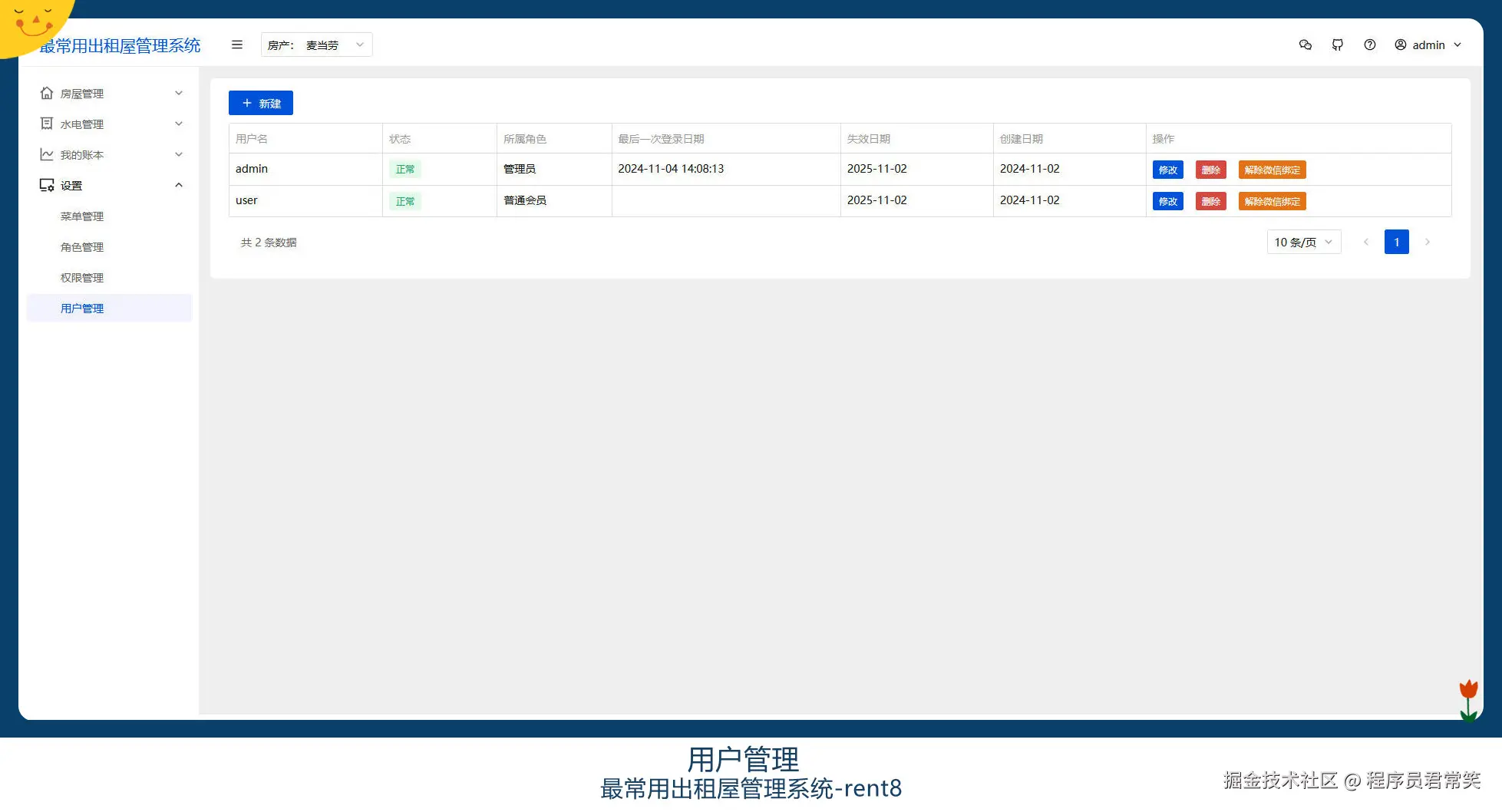This screenshot has height=812, width=1502.
Task: Open the 10 条/页 page size dropdown
Action: click(1302, 242)
